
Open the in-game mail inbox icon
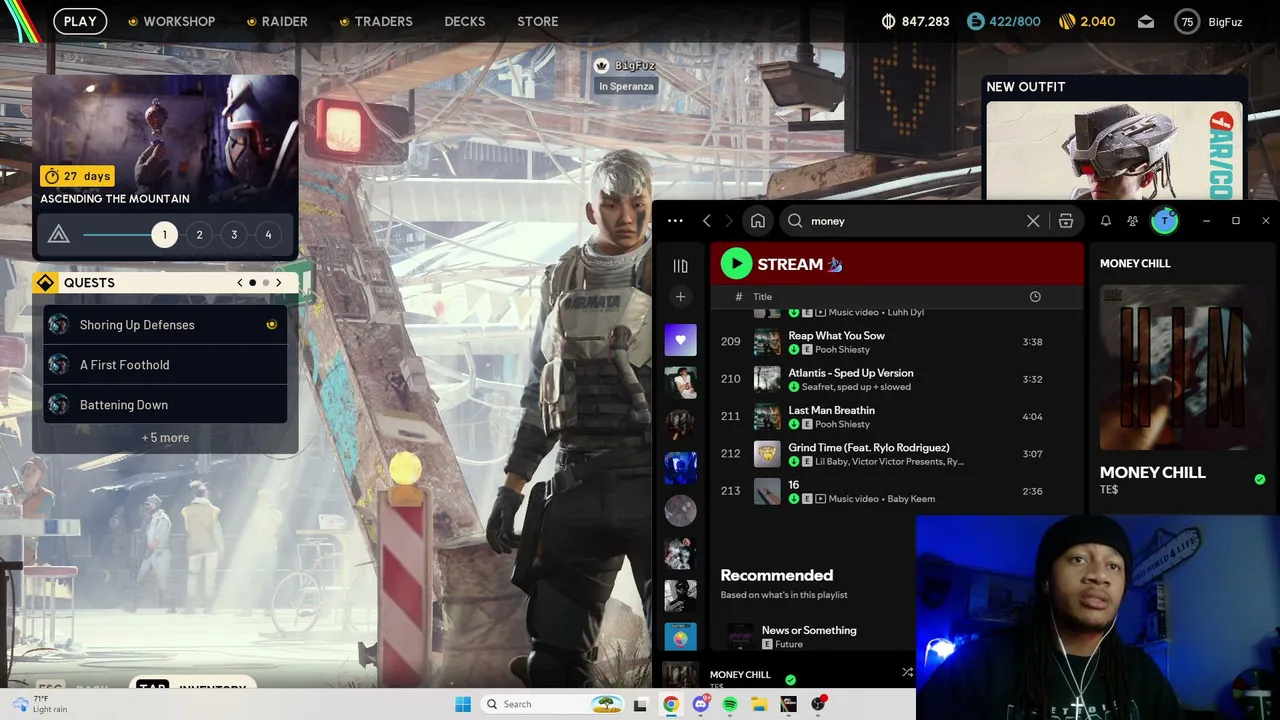(1146, 22)
